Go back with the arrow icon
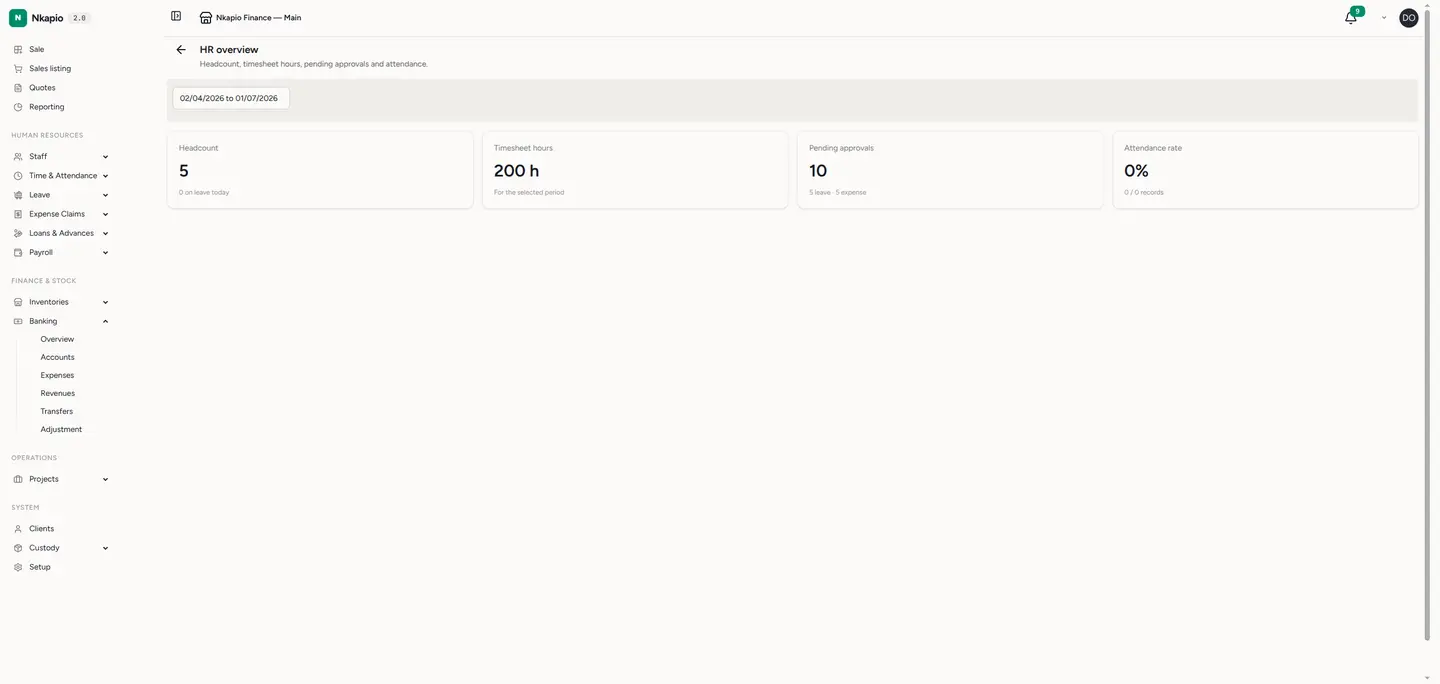The height and width of the screenshot is (684, 1440). coord(181,49)
